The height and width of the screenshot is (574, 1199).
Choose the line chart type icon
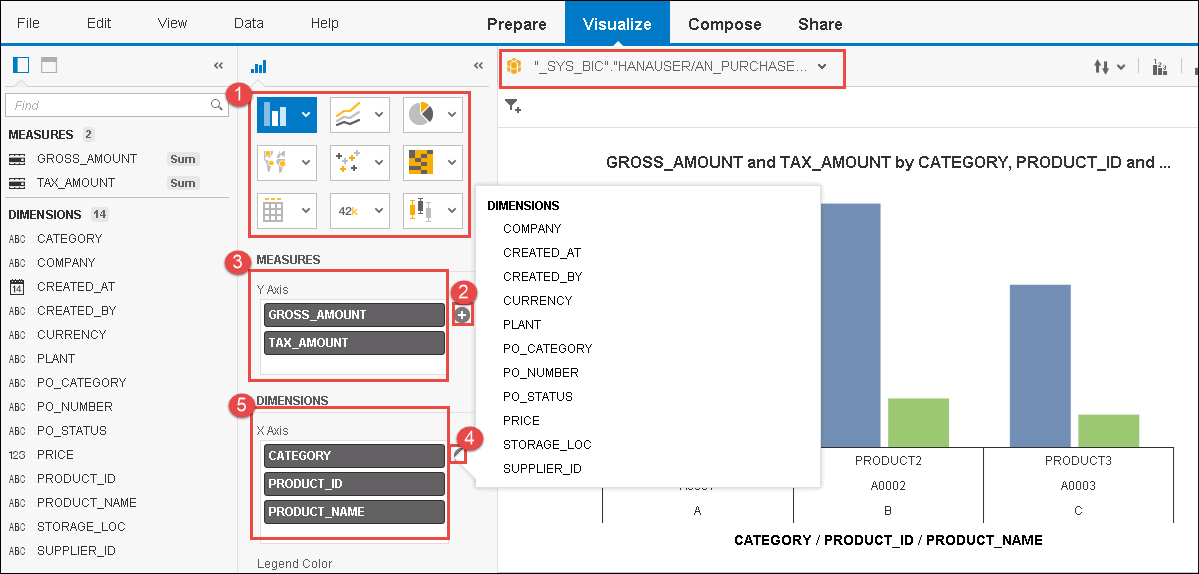(347, 115)
